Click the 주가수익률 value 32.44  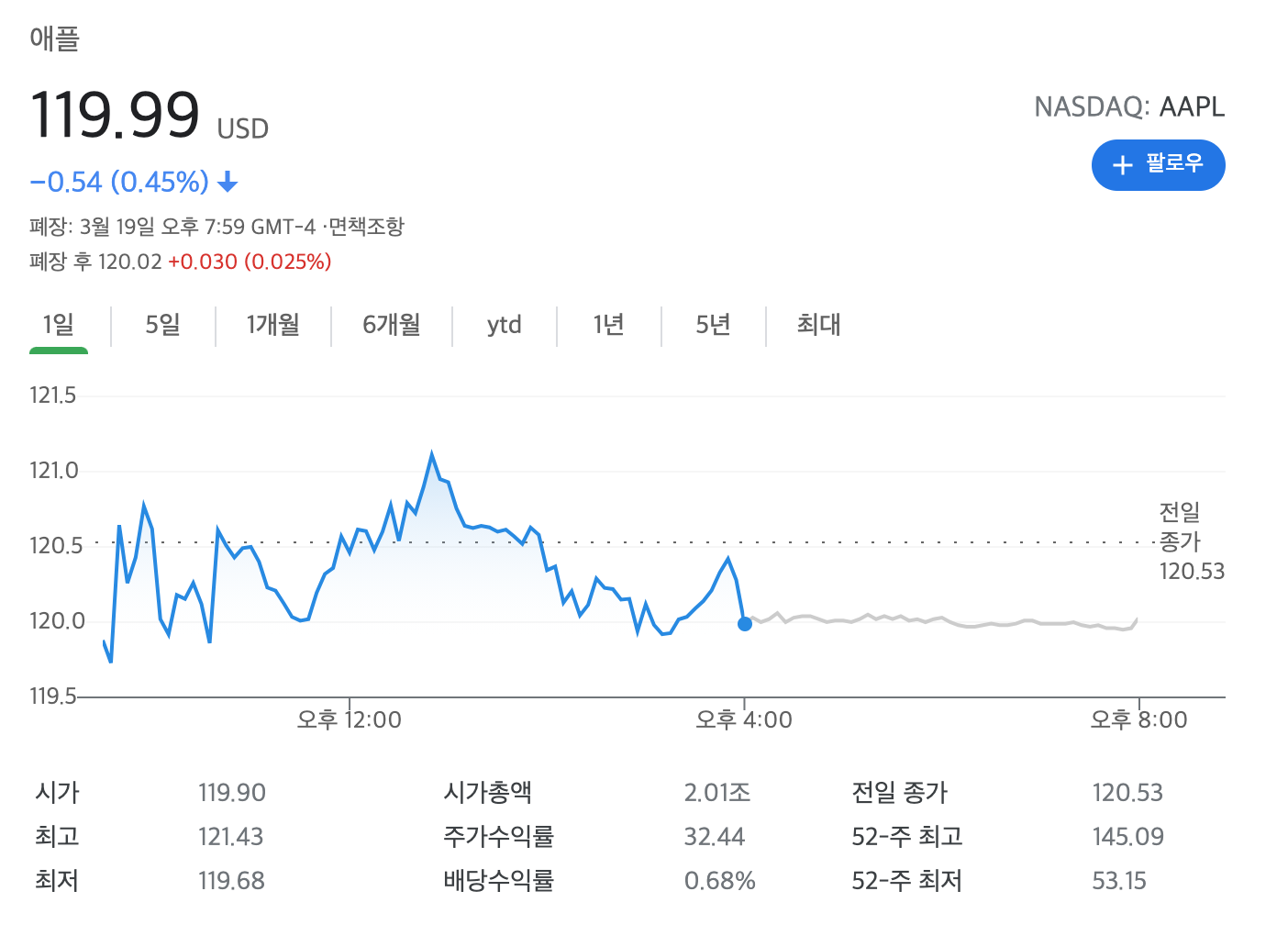point(715,837)
